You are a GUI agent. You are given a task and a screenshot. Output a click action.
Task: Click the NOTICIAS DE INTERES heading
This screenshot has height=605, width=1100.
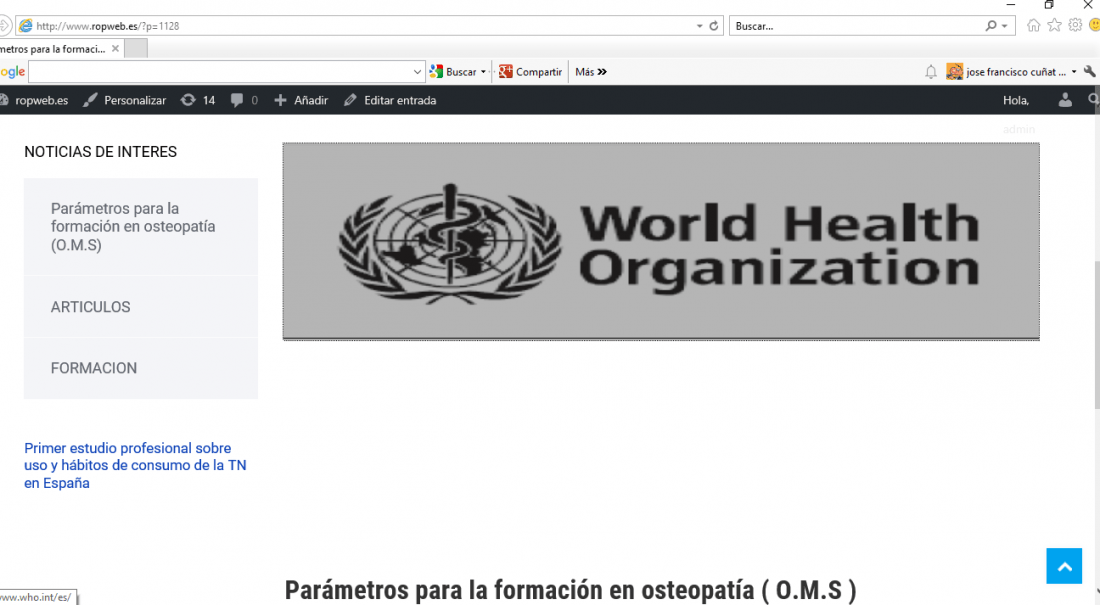(100, 152)
